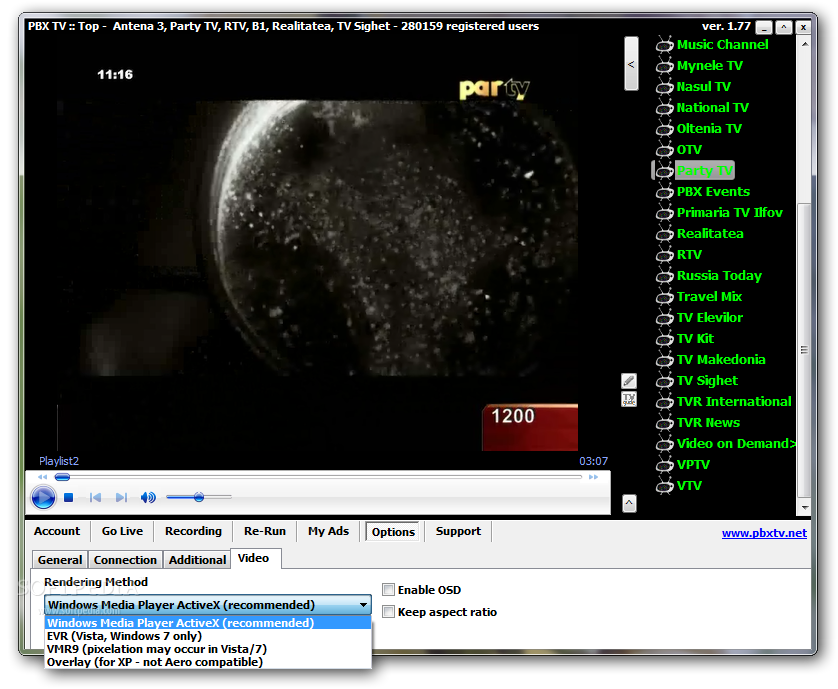Screen dimensions: 838x689
Task: Open the Account tab
Action: point(57,531)
